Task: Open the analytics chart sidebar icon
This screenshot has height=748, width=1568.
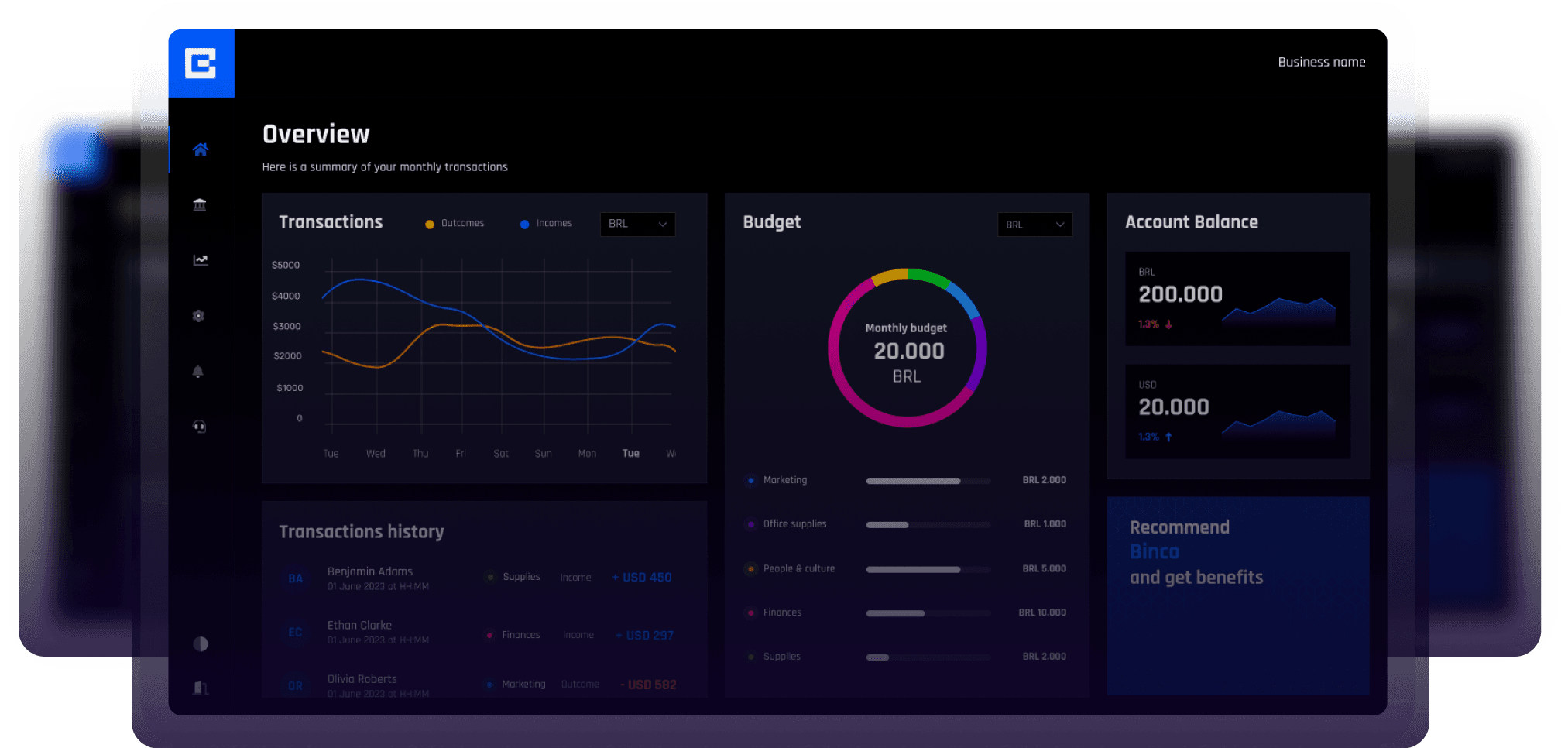Action: pyautogui.click(x=201, y=260)
